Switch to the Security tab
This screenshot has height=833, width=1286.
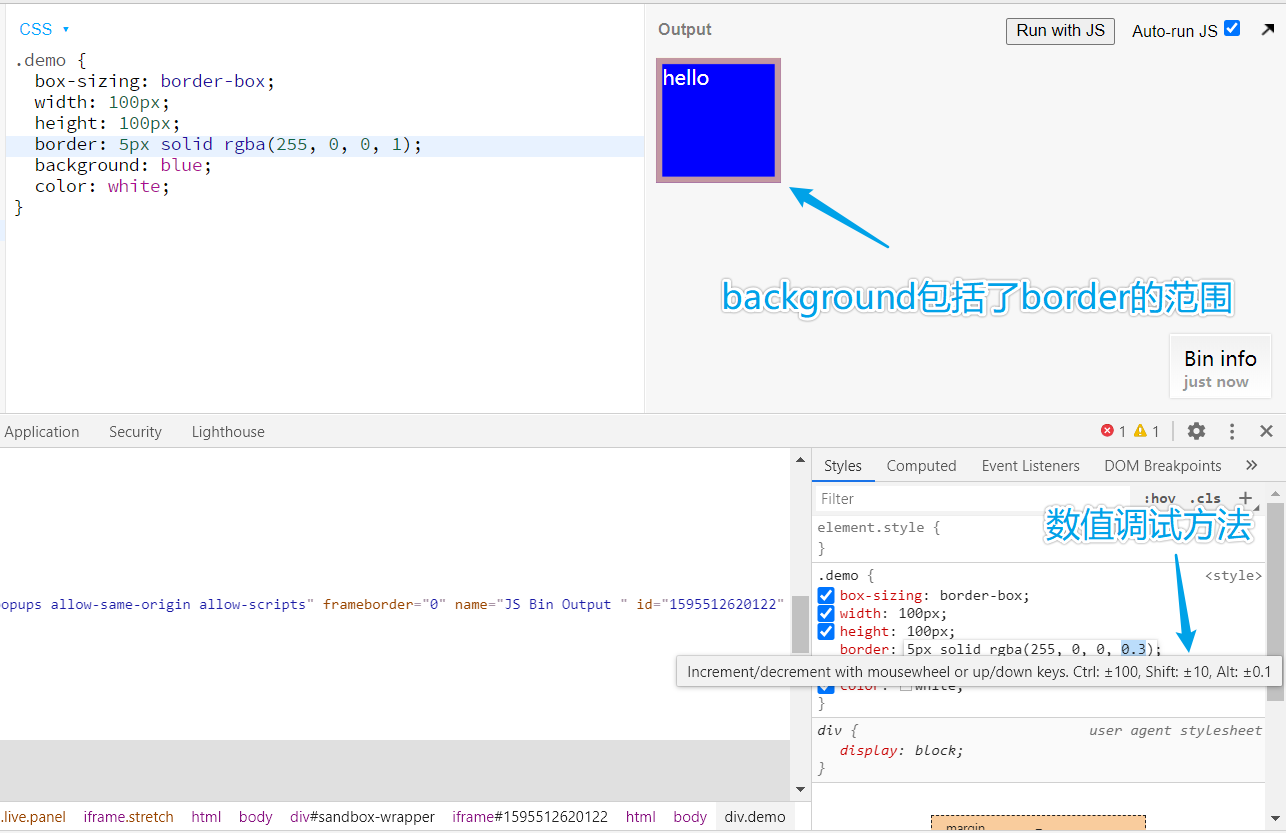[x=135, y=432]
